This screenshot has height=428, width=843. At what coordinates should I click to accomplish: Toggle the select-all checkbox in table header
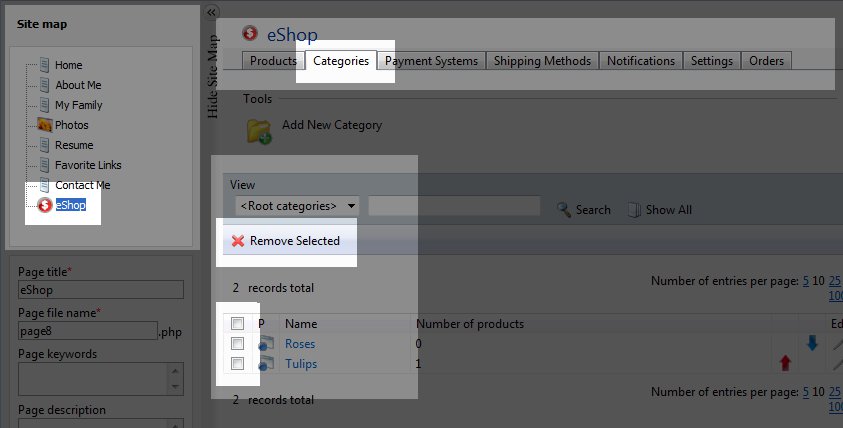coord(237,324)
